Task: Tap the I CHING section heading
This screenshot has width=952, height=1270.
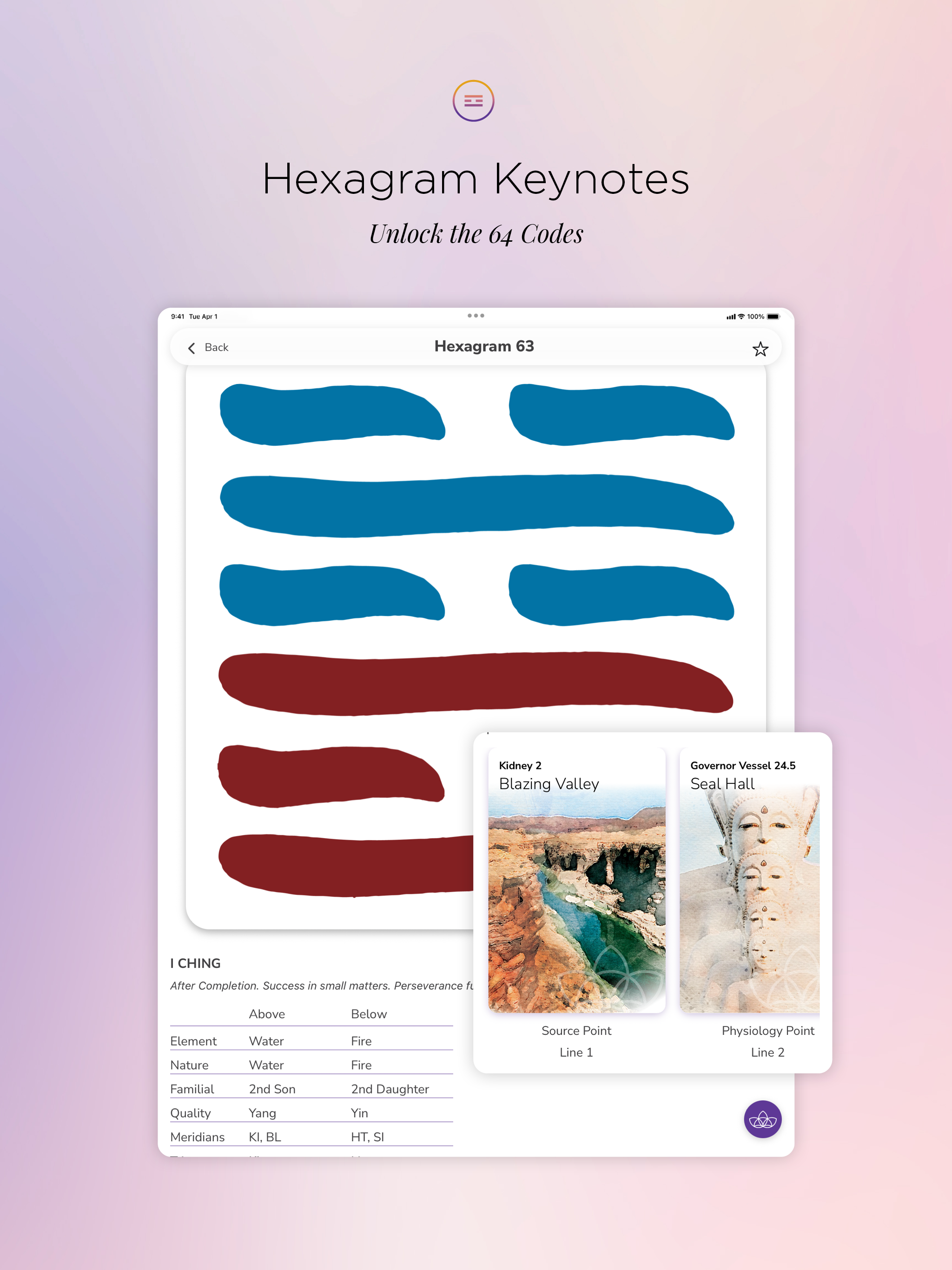Action: point(195,963)
